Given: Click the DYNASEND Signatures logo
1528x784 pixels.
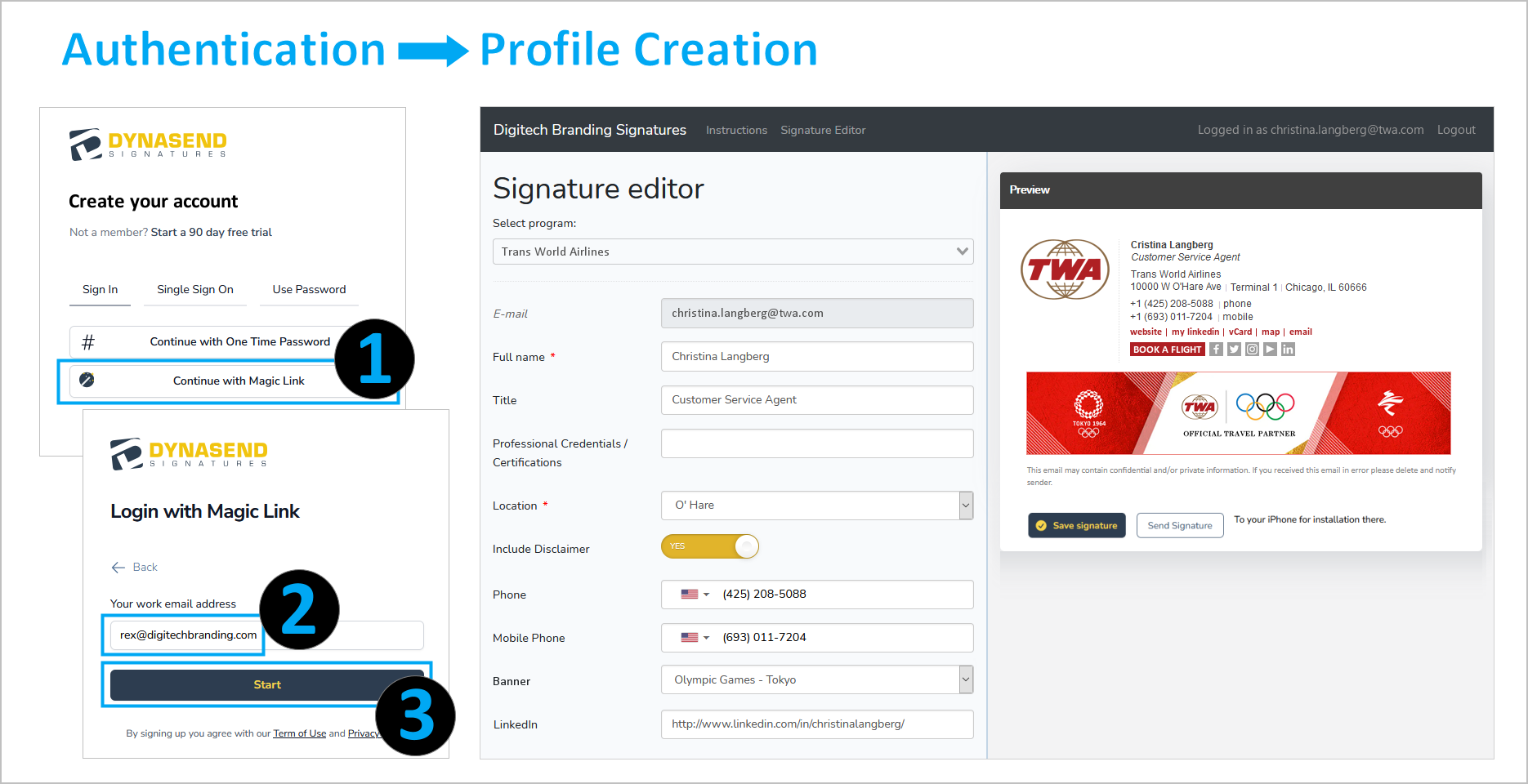Looking at the screenshot, I should click(x=147, y=143).
